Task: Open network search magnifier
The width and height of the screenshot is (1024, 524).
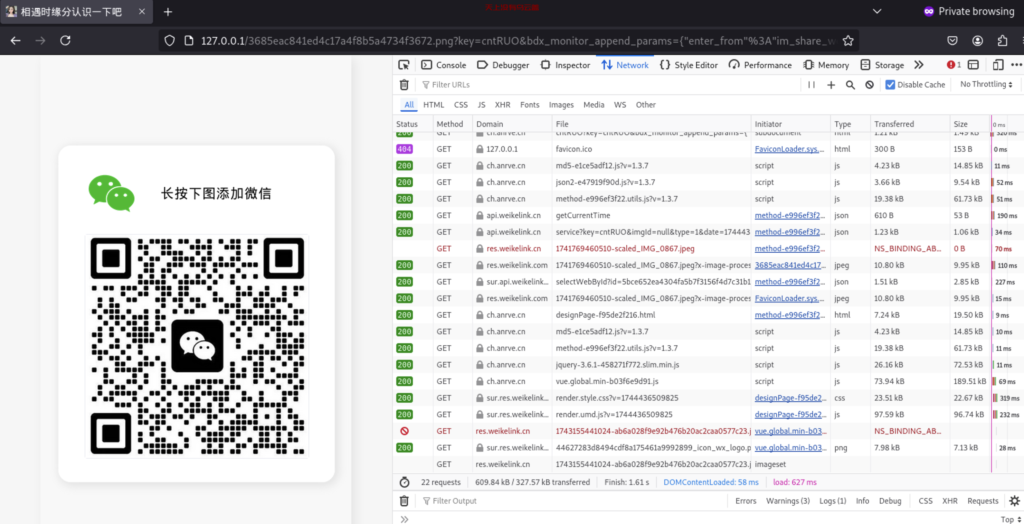Action: 850,84
